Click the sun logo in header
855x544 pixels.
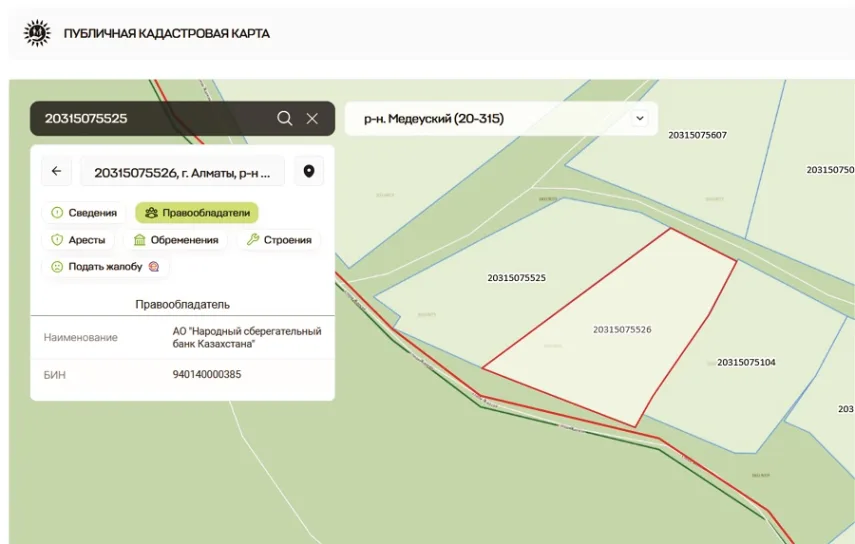(x=37, y=33)
